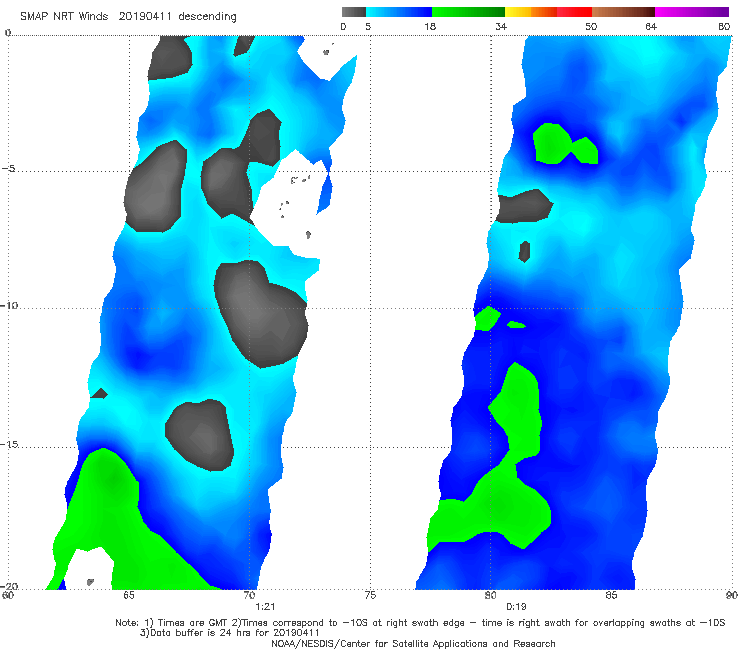740x650 pixels.
Task: Click longitude axis label "70"
Action: click(x=250, y=595)
